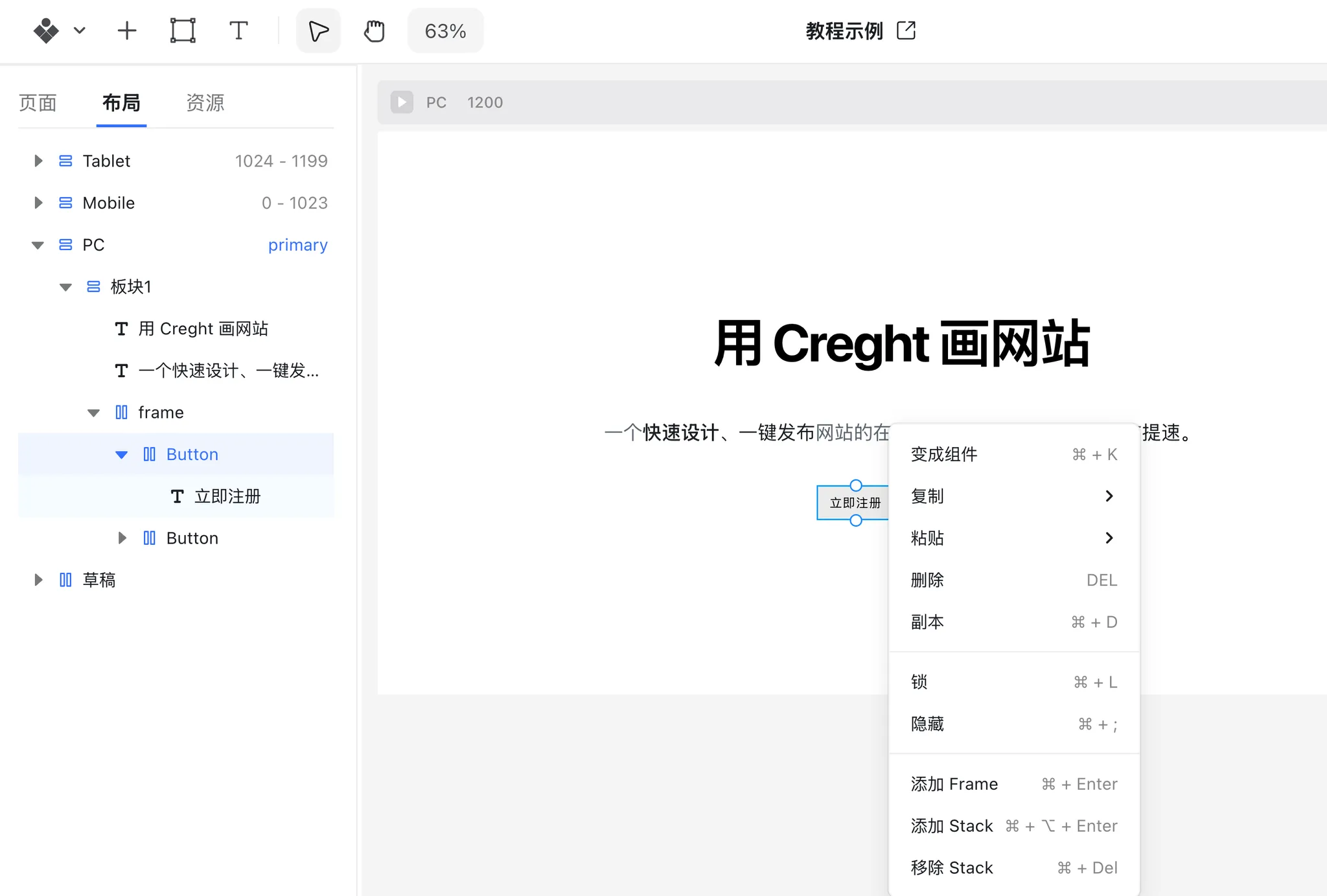Screen dimensions: 1327x896
Task: Open the Creght logo main menu
Action: point(46,30)
